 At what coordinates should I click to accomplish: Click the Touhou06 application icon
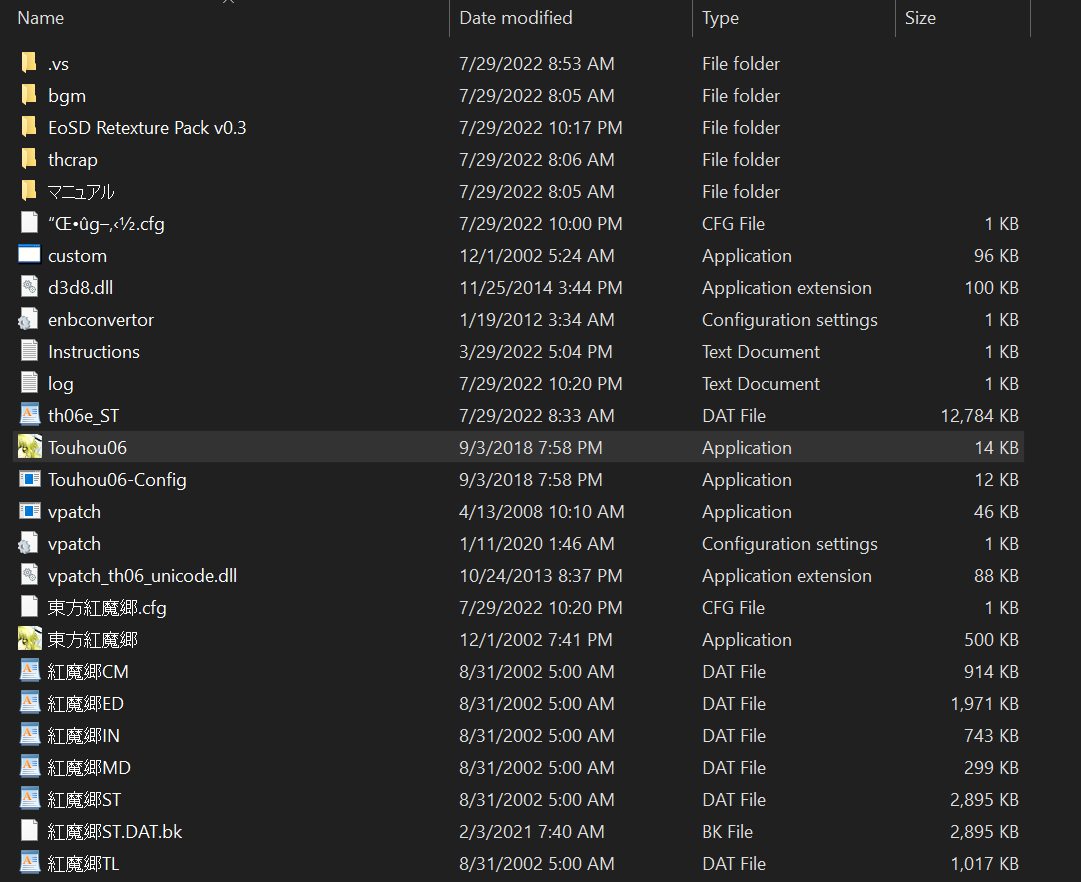pyautogui.click(x=30, y=448)
